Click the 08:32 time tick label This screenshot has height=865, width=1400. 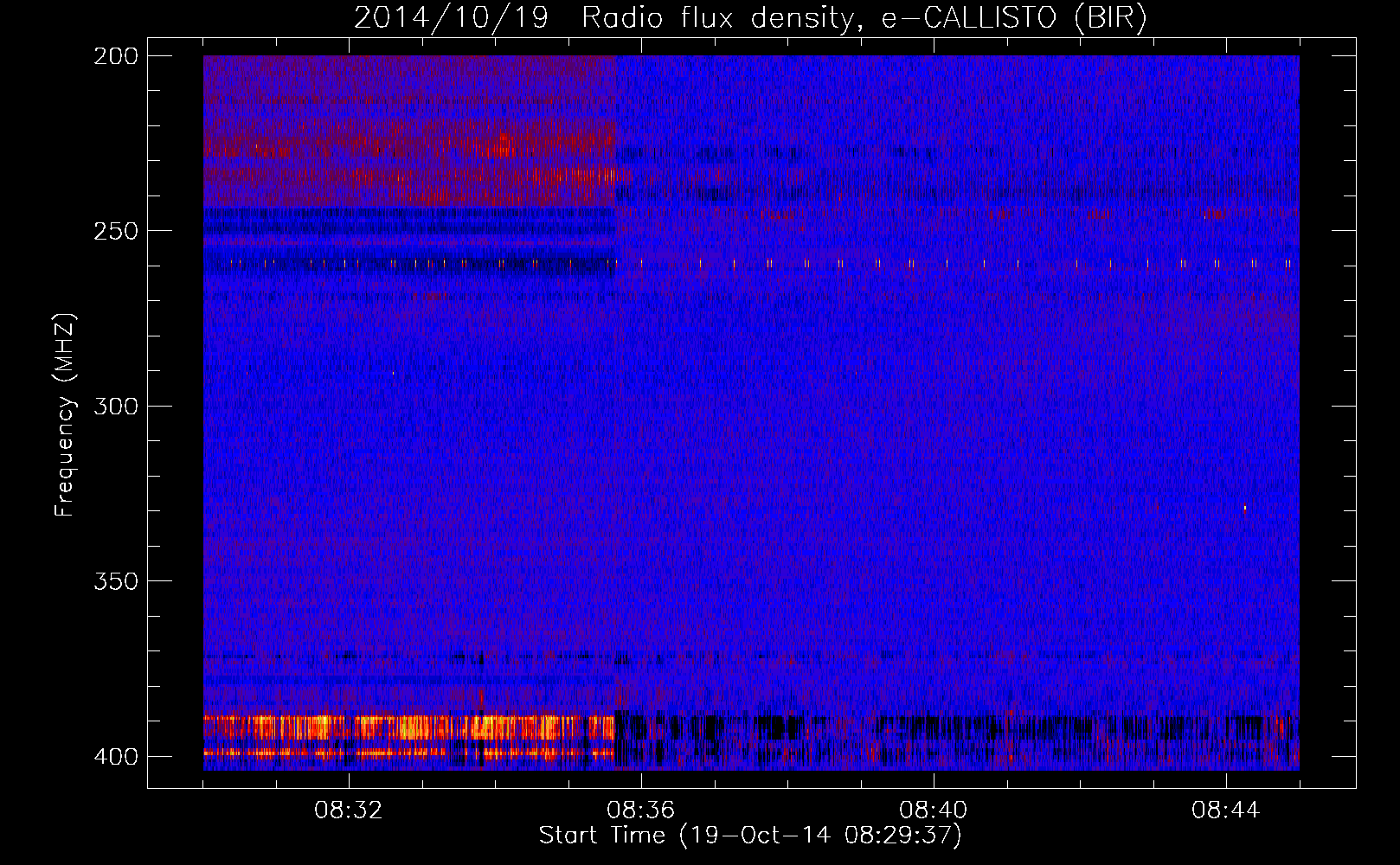(x=349, y=811)
